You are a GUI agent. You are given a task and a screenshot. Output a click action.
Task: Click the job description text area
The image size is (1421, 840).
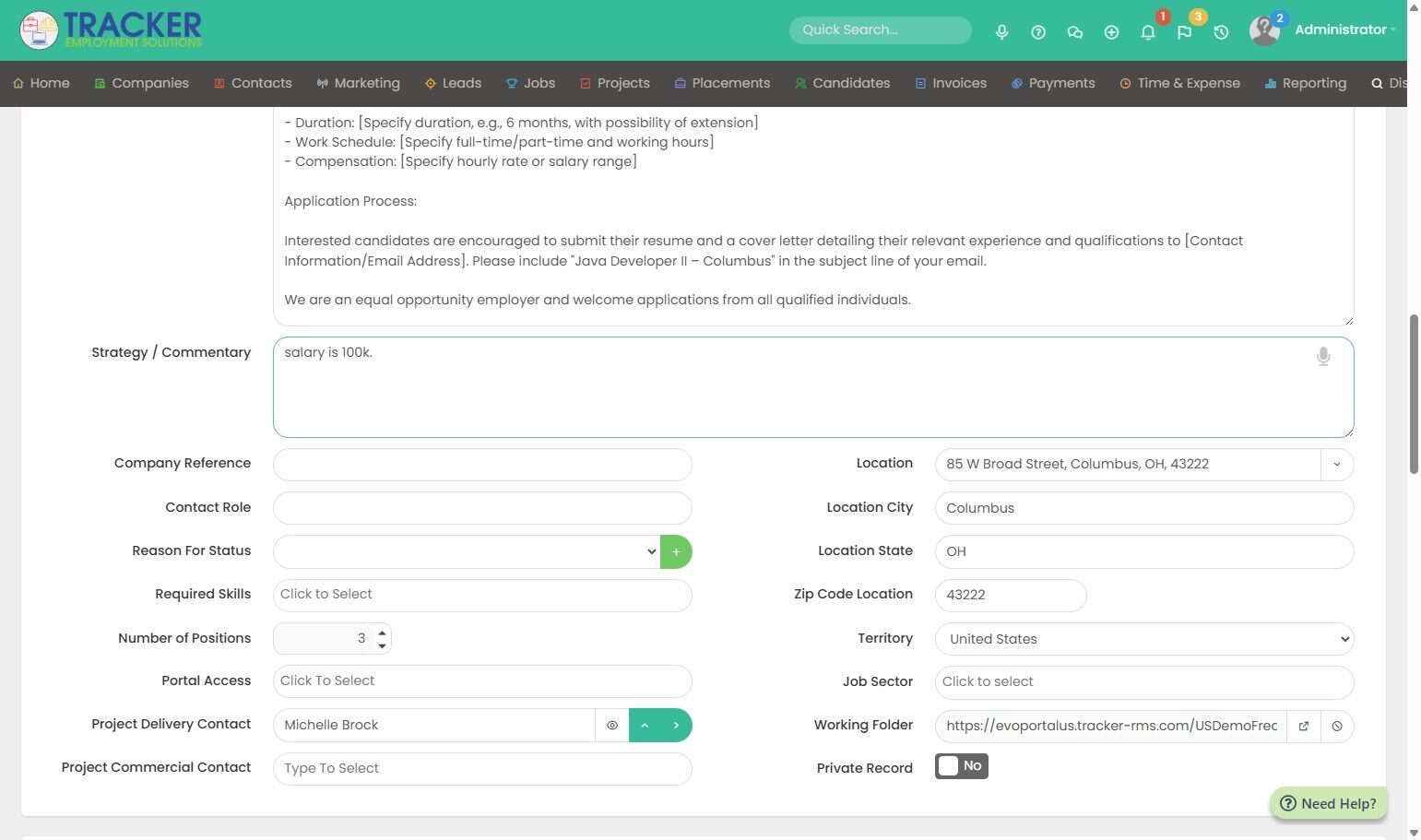[x=813, y=217]
